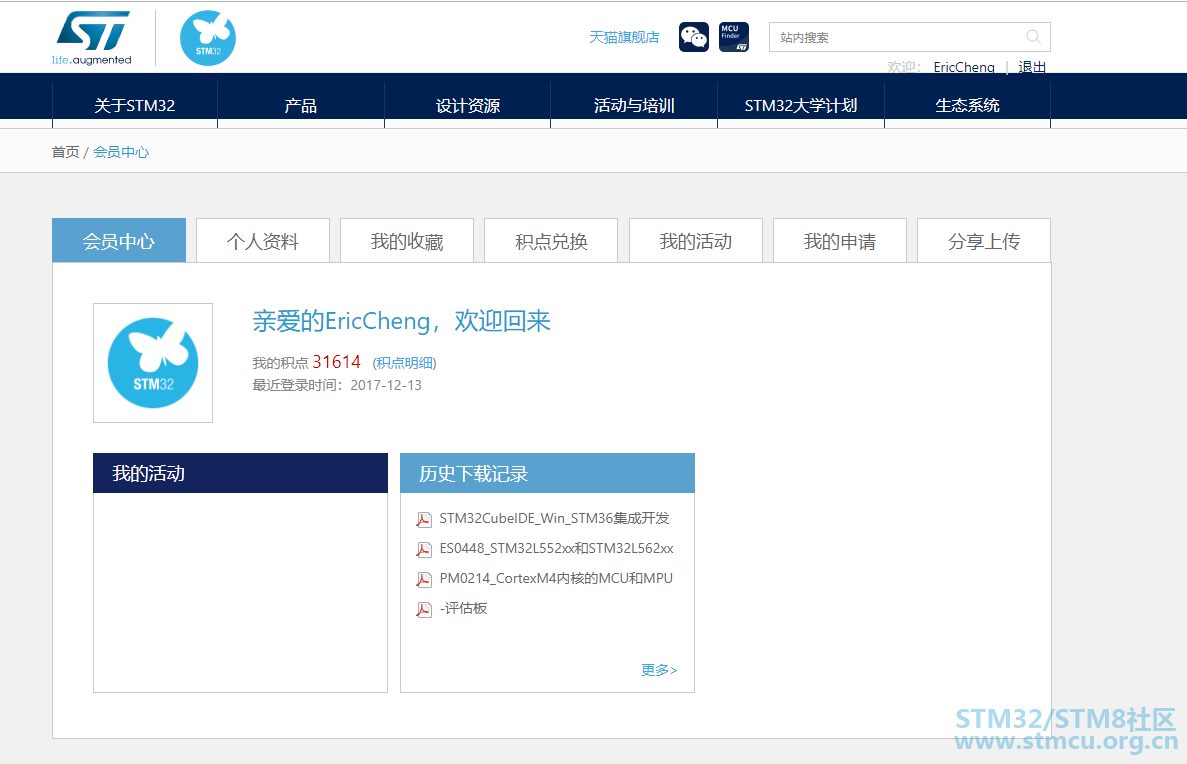
Task: Click 会员中心 in the breadcrumb
Action: [x=121, y=152]
